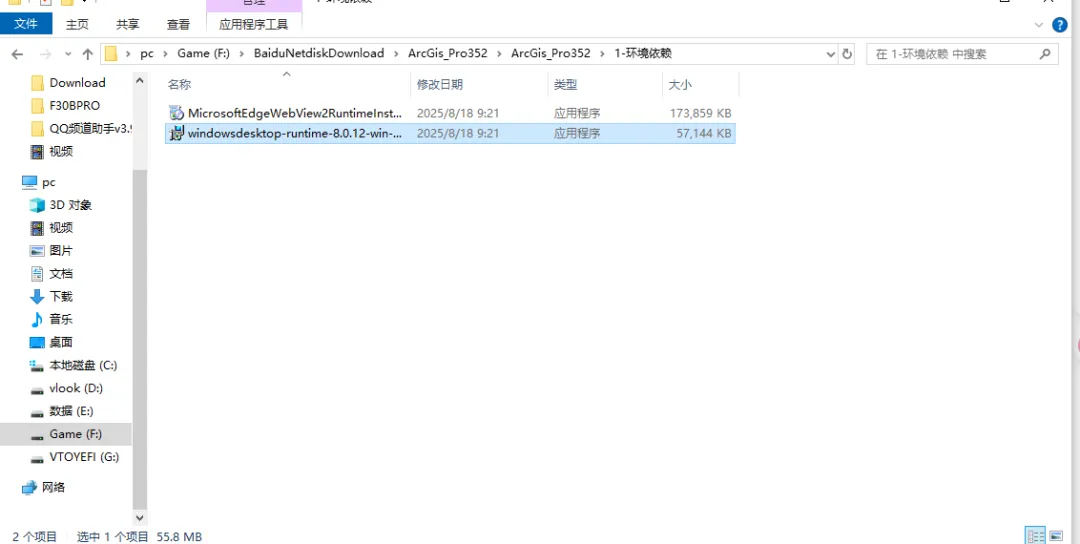The height and width of the screenshot is (544, 1080).
Task: Open the 文件 ribbon tab
Action: pos(25,24)
